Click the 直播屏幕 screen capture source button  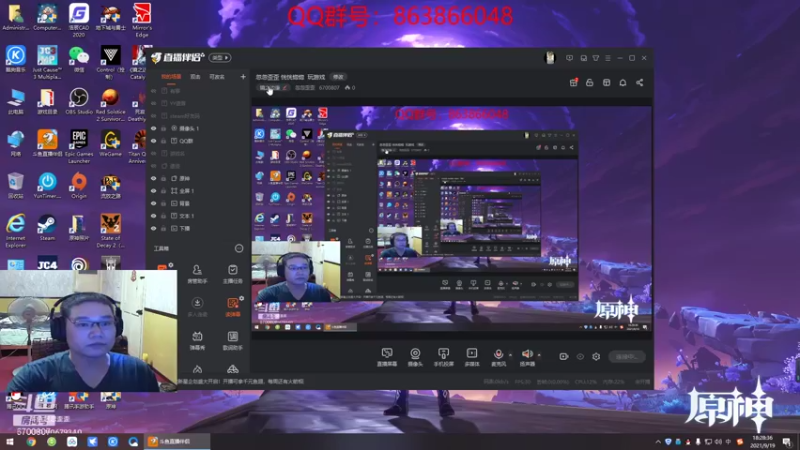pyautogui.click(x=387, y=357)
